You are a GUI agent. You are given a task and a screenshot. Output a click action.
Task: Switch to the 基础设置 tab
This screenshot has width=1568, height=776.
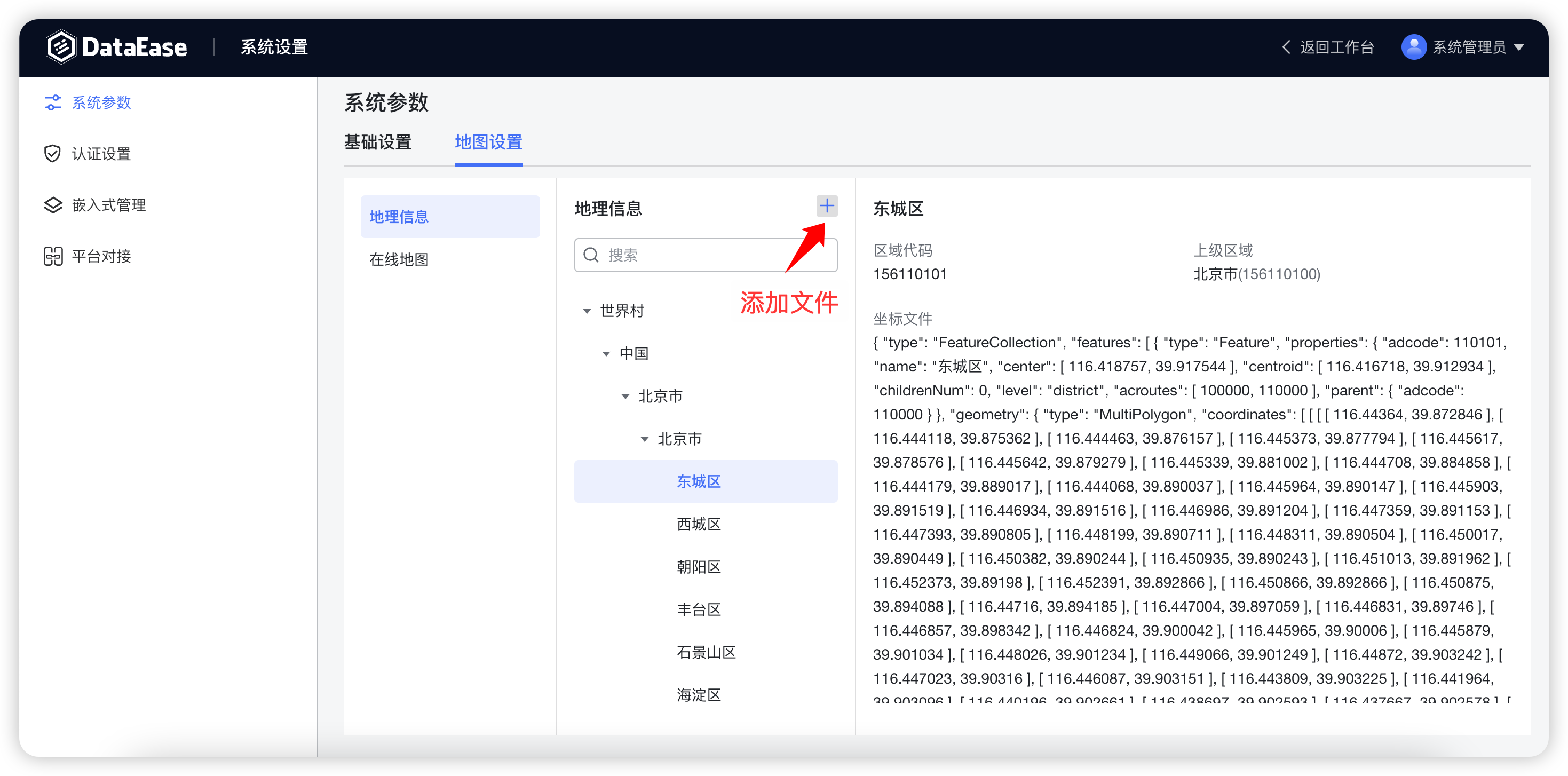(378, 142)
